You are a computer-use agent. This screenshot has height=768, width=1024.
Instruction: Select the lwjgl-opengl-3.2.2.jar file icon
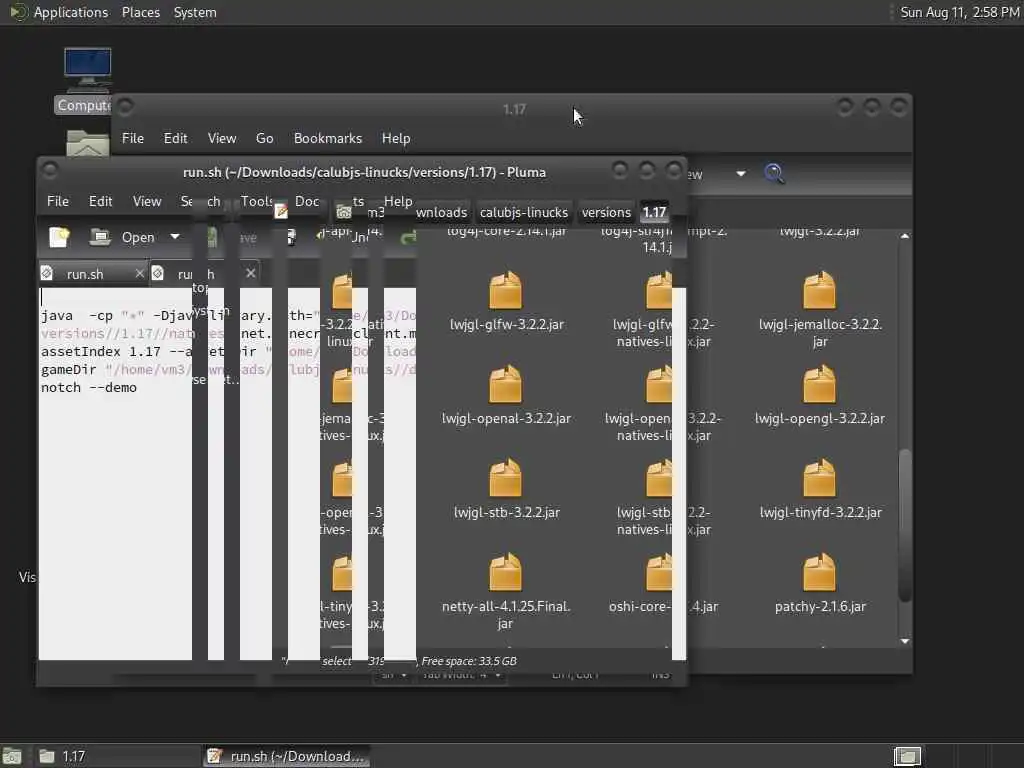coord(819,386)
